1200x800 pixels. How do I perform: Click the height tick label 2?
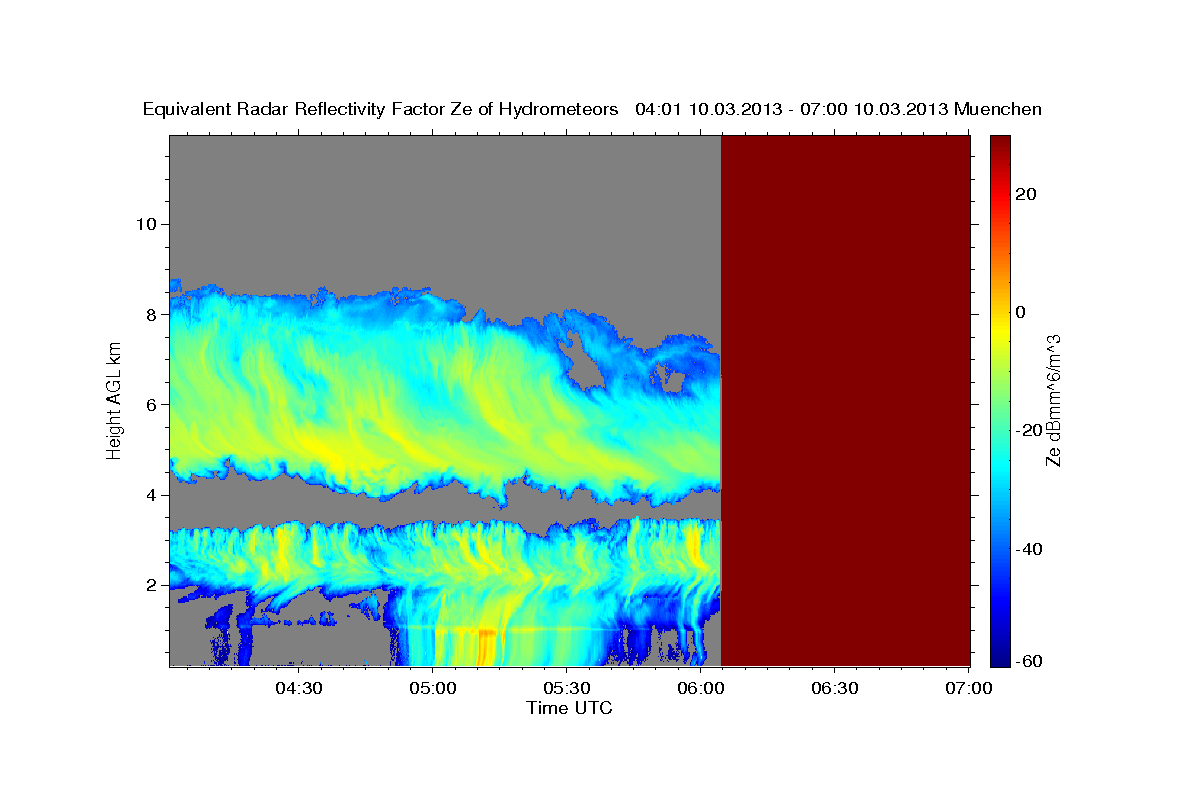point(151,585)
